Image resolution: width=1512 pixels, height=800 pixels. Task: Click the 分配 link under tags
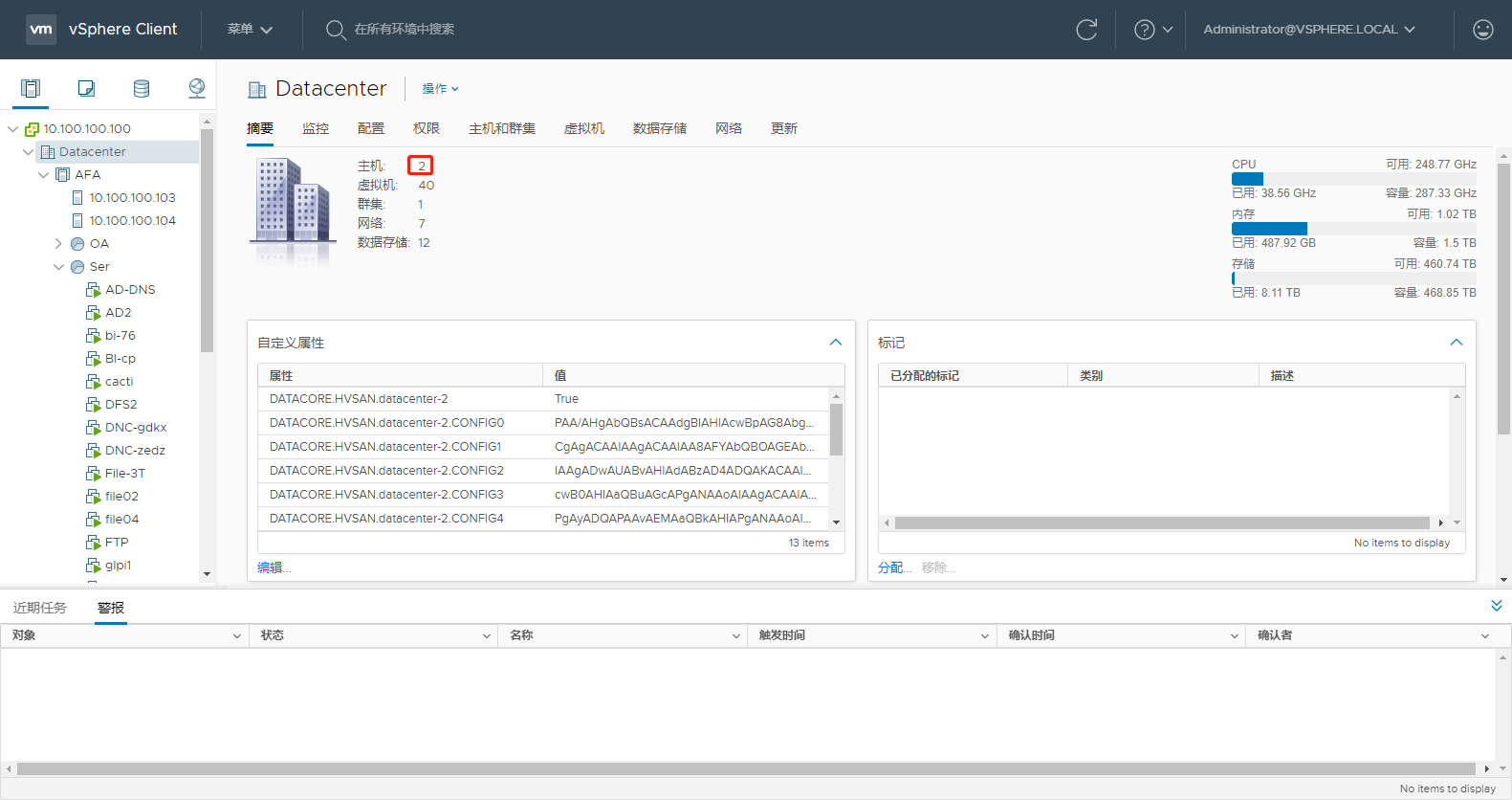coord(894,567)
